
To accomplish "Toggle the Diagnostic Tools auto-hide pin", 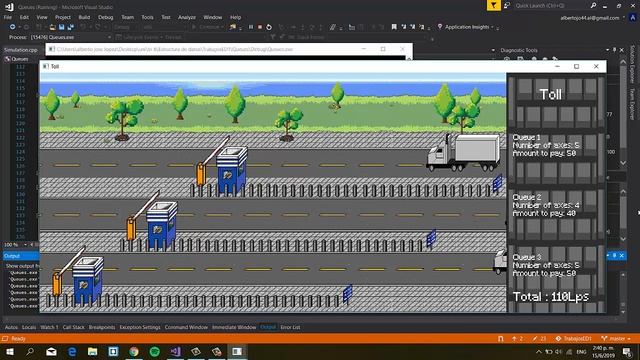I will pos(614,50).
